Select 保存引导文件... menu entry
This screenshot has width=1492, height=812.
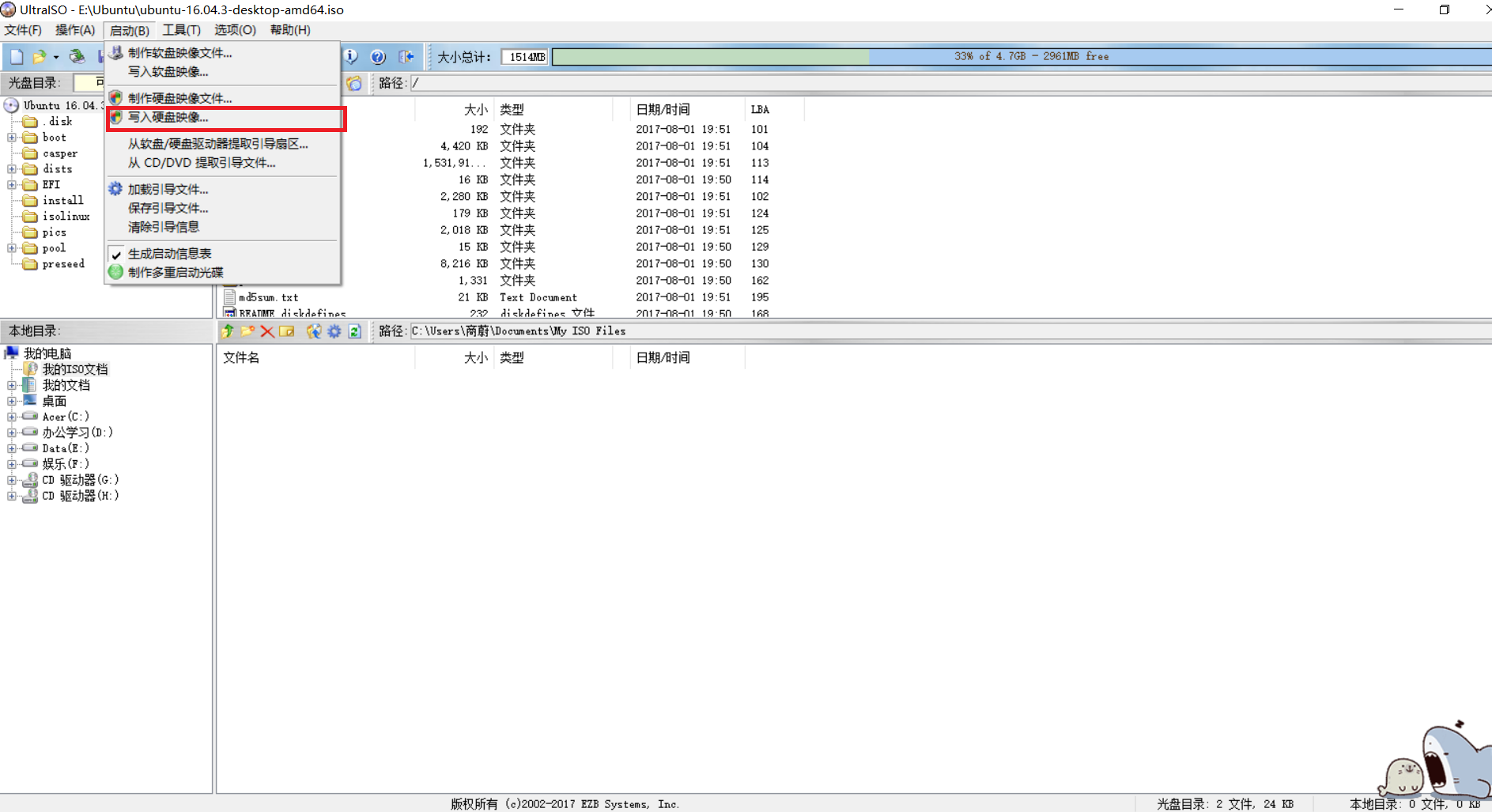pos(223,208)
